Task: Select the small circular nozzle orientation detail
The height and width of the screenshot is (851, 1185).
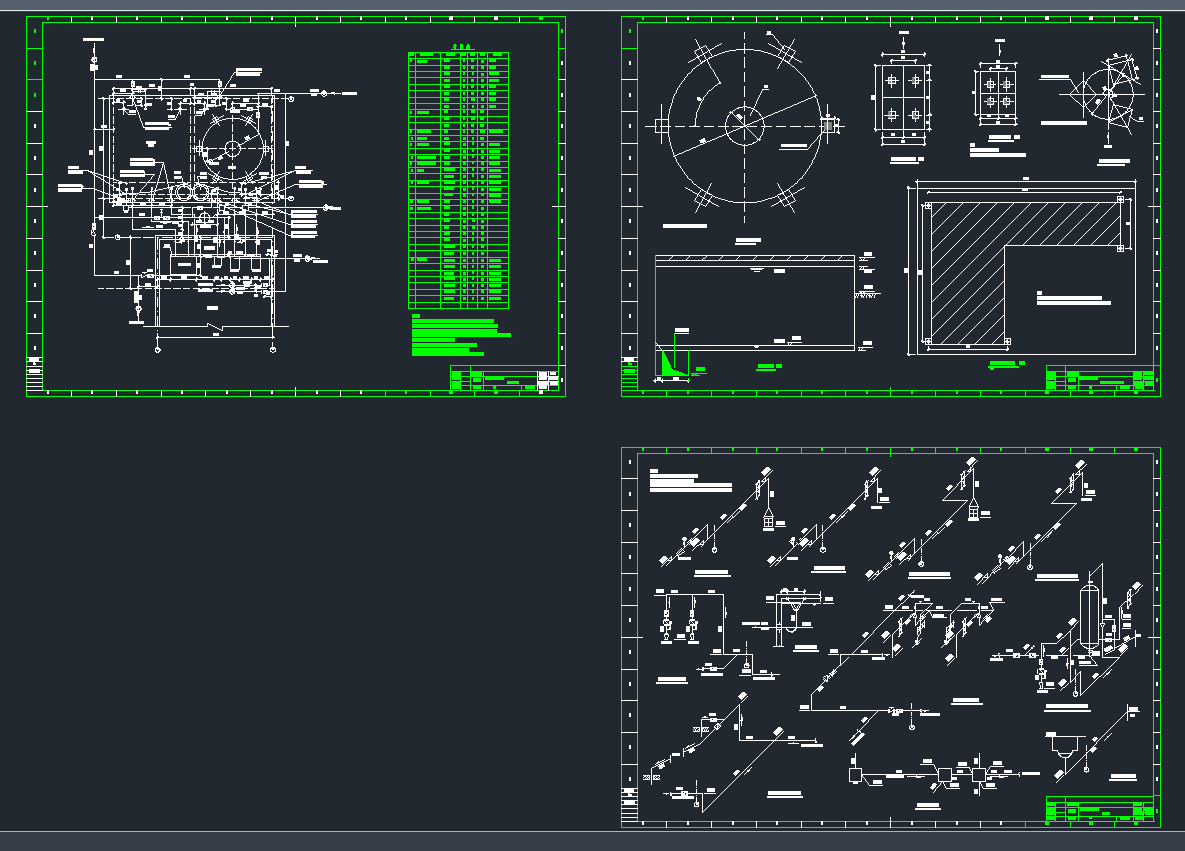Action: click(1108, 94)
